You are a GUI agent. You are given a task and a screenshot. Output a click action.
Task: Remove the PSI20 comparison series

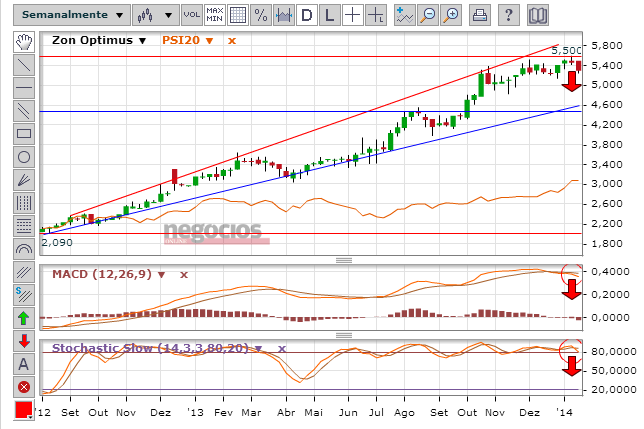click(x=232, y=41)
